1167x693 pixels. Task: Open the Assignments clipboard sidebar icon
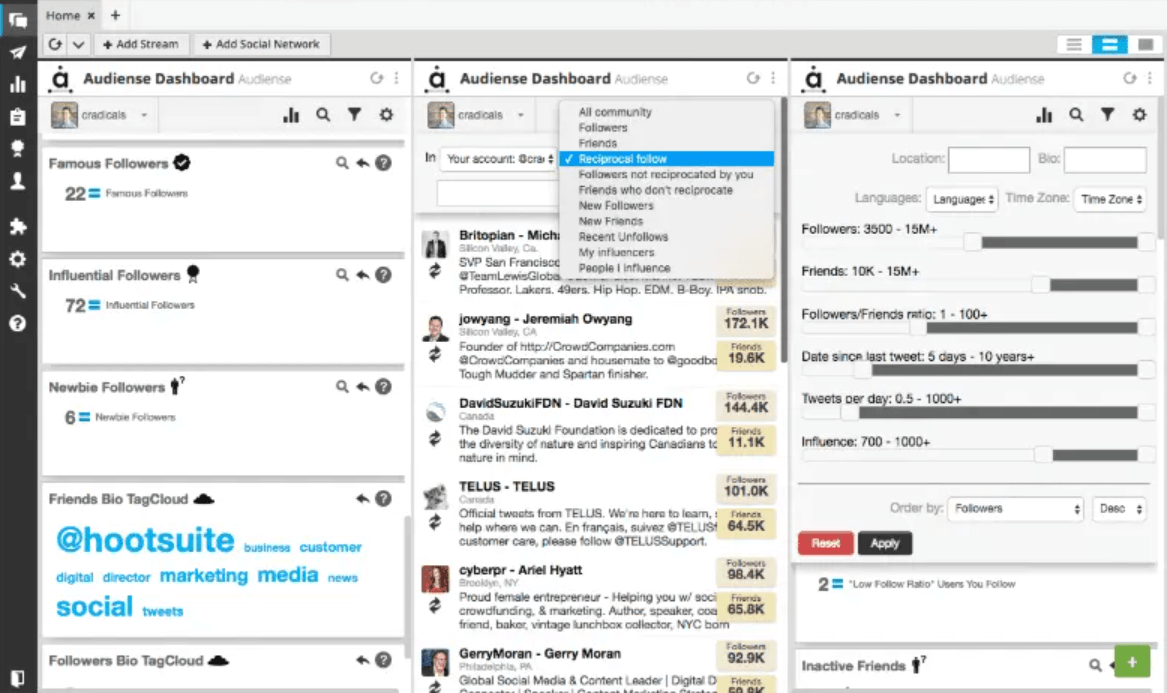point(18,117)
